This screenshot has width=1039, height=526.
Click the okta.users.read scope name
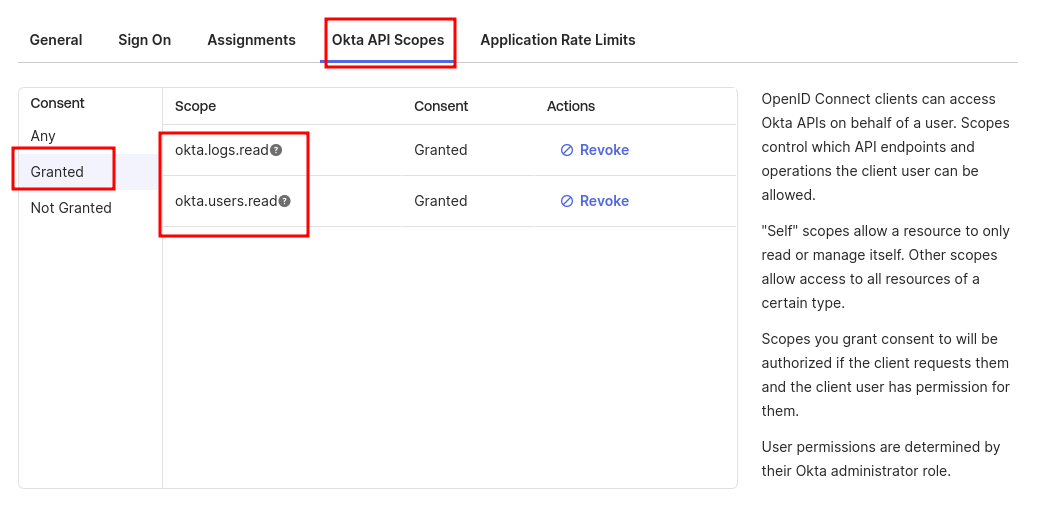tap(226, 201)
